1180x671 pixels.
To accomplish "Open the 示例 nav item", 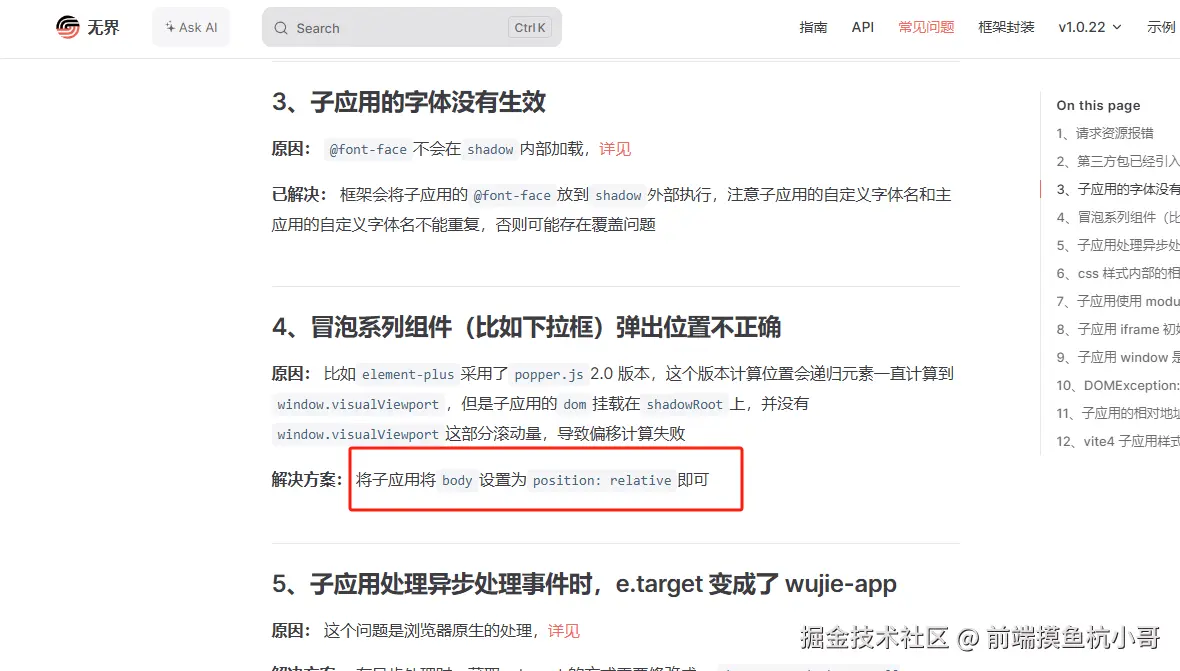I will click(x=1160, y=27).
